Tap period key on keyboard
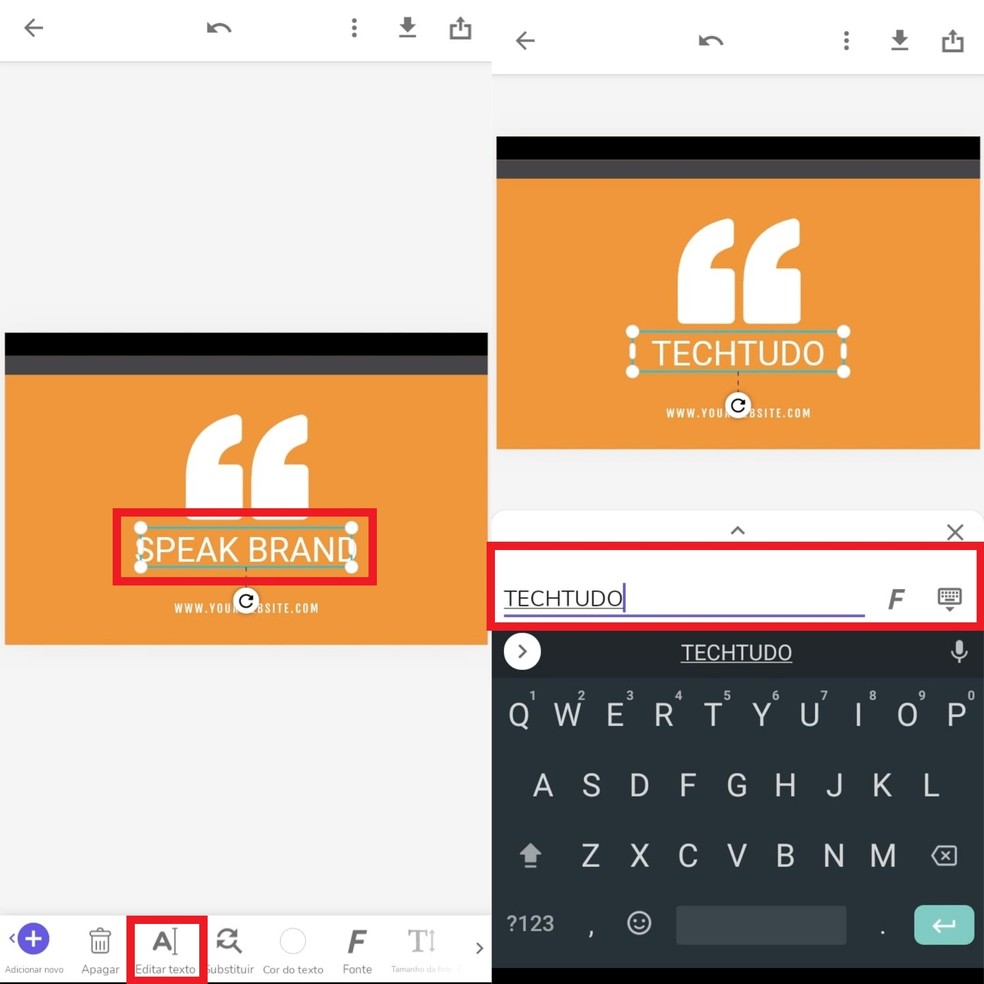The height and width of the screenshot is (984, 984). (x=883, y=931)
